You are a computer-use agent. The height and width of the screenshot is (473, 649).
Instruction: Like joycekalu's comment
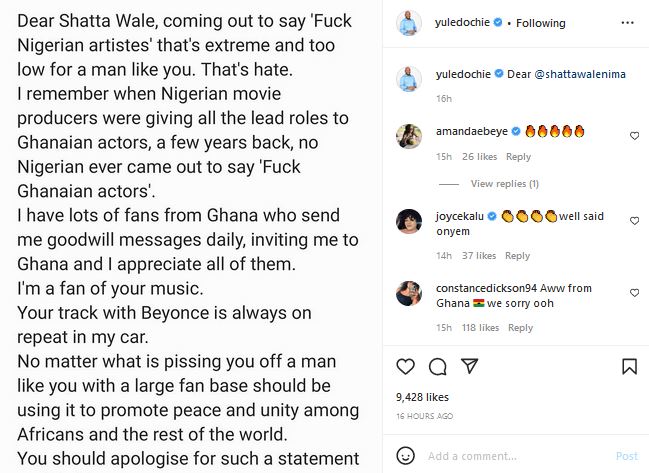pos(634,220)
